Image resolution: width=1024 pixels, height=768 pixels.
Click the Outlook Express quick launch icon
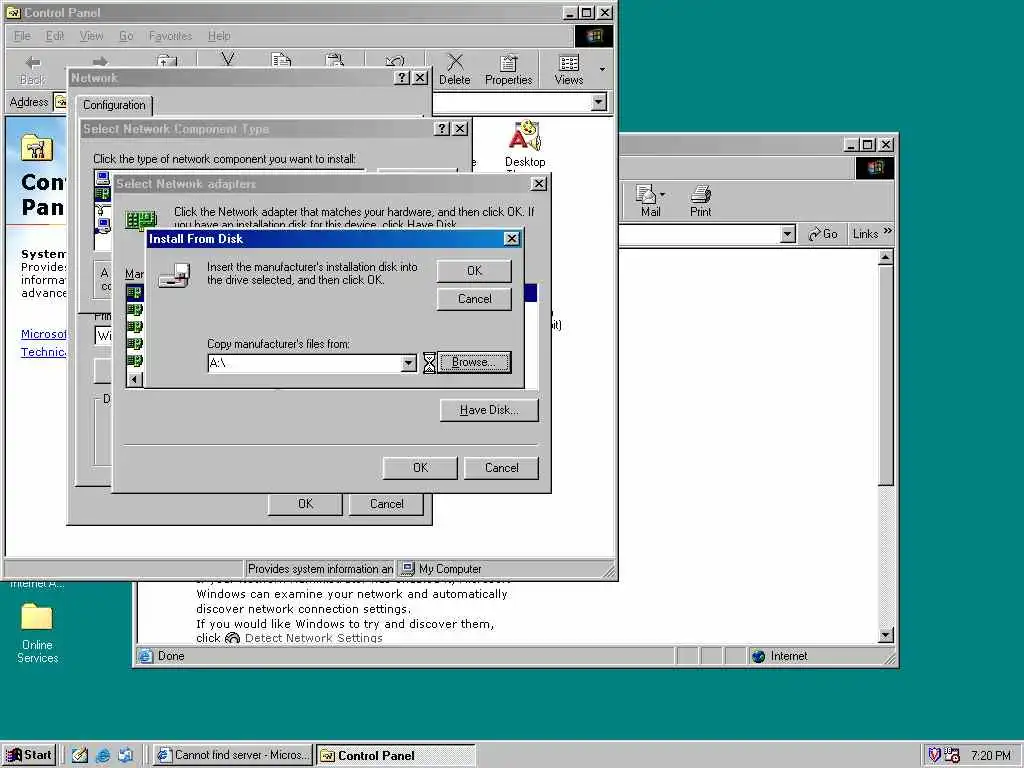(x=125, y=755)
